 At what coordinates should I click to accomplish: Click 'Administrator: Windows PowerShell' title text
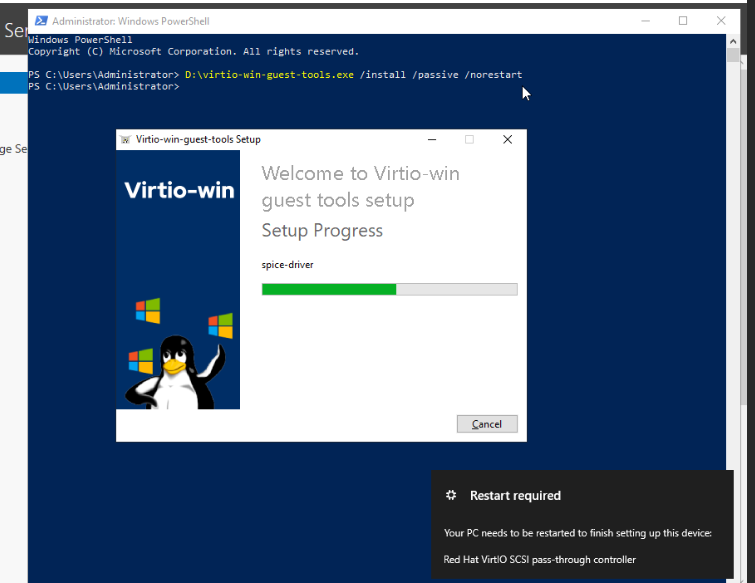point(131,21)
